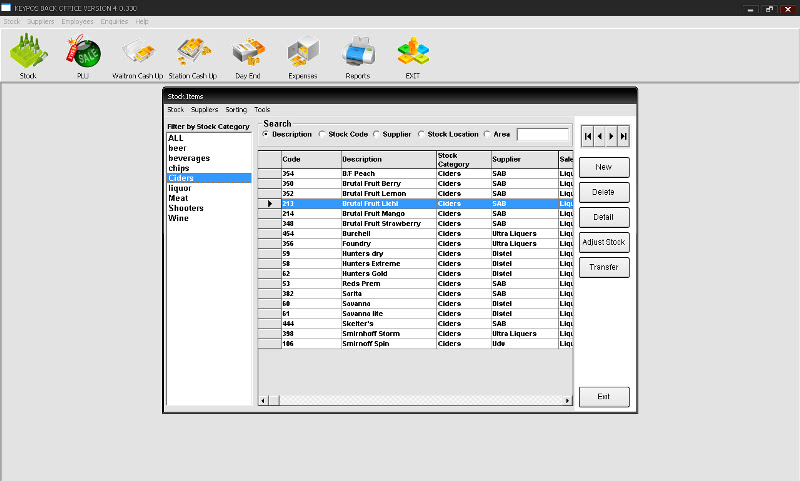Open Stock menu in Stock Items window
Viewport: 800px width, 481px height.
176,110
